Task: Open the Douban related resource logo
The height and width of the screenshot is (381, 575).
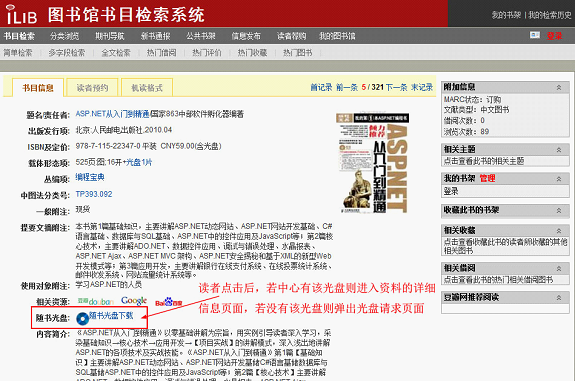Action: click(x=95, y=302)
